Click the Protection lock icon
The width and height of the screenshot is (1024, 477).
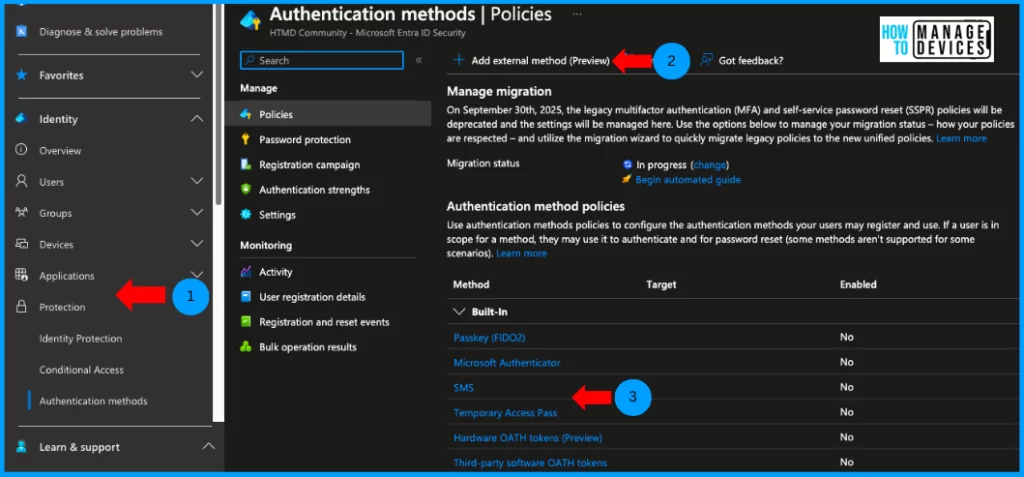click(21, 306)
